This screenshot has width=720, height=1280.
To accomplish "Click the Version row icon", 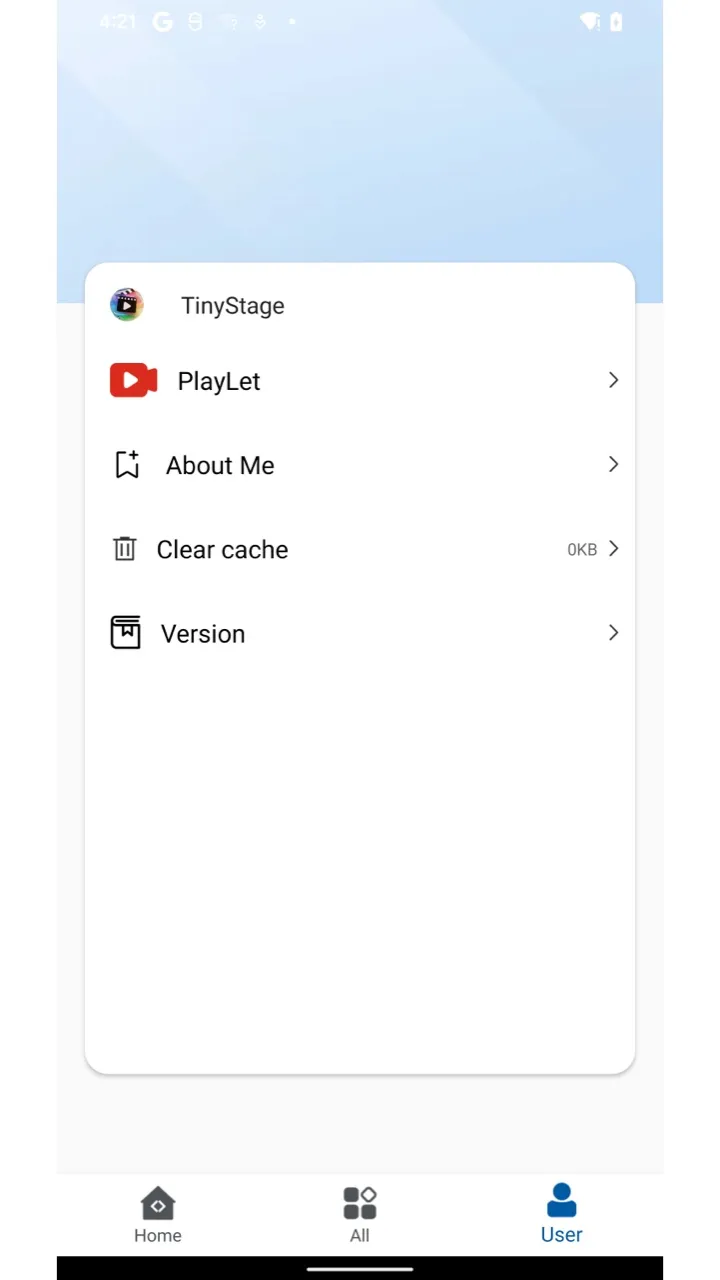I will pos(125,633).
